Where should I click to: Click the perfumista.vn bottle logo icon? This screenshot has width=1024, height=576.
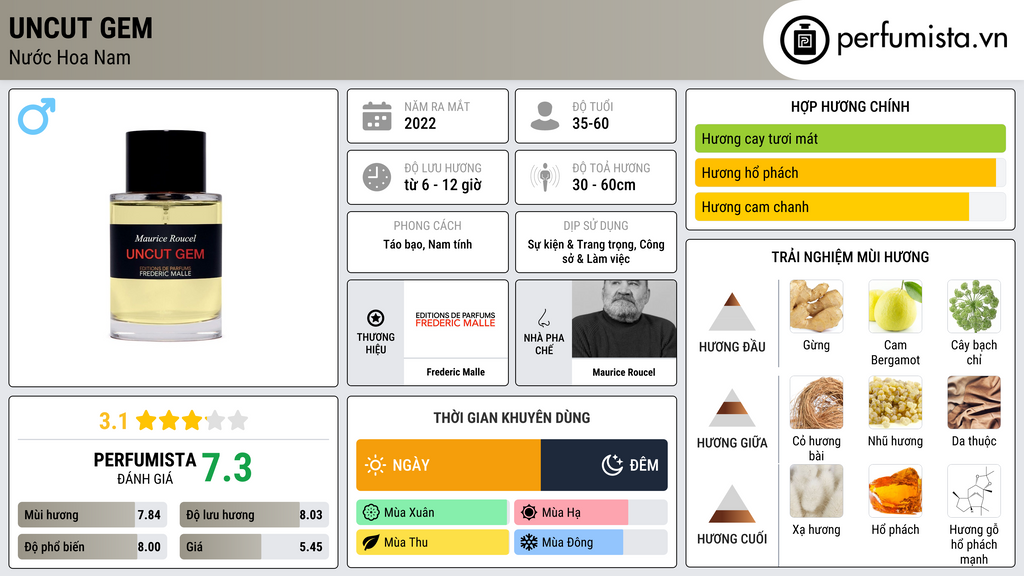804,40
